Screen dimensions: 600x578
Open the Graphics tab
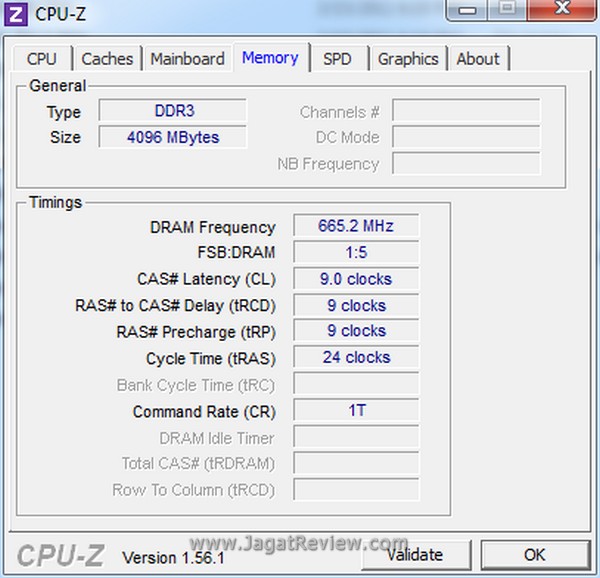(408, 59)
